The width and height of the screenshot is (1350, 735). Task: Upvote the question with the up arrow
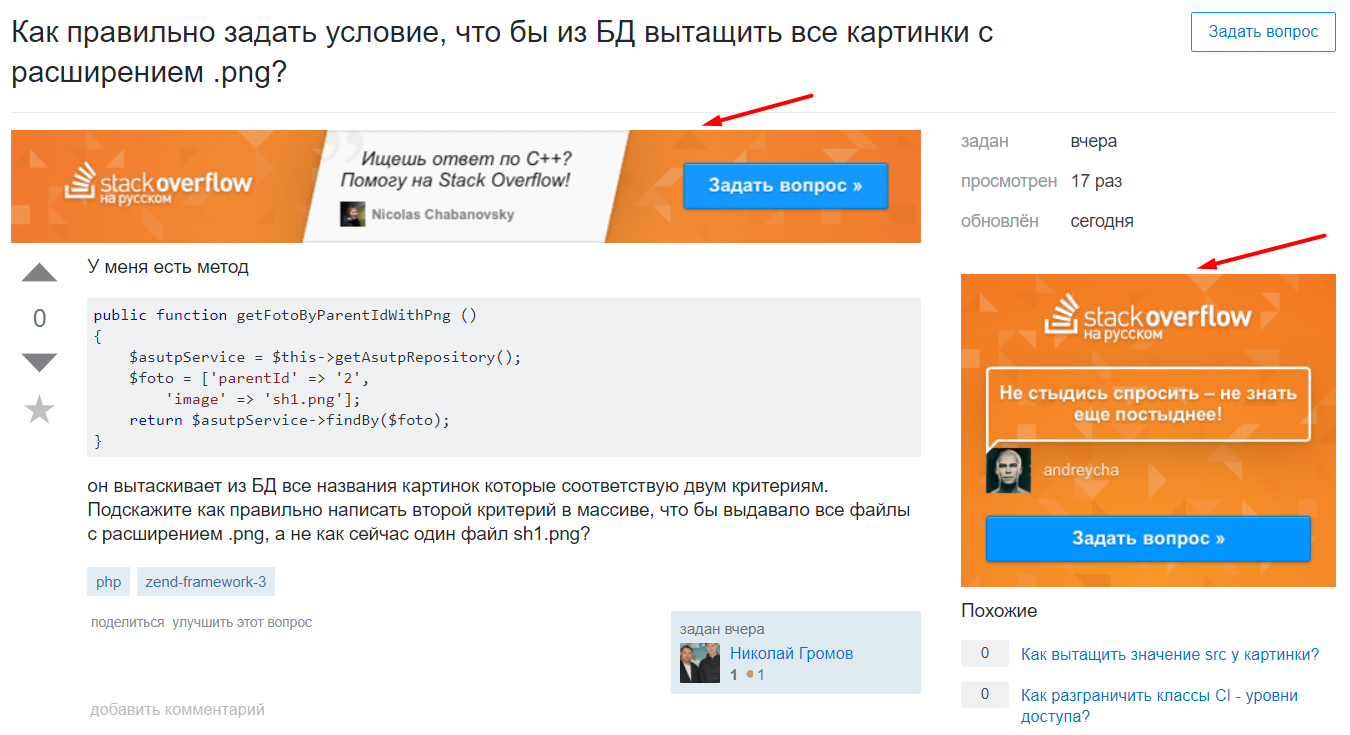tap(40, 272)
